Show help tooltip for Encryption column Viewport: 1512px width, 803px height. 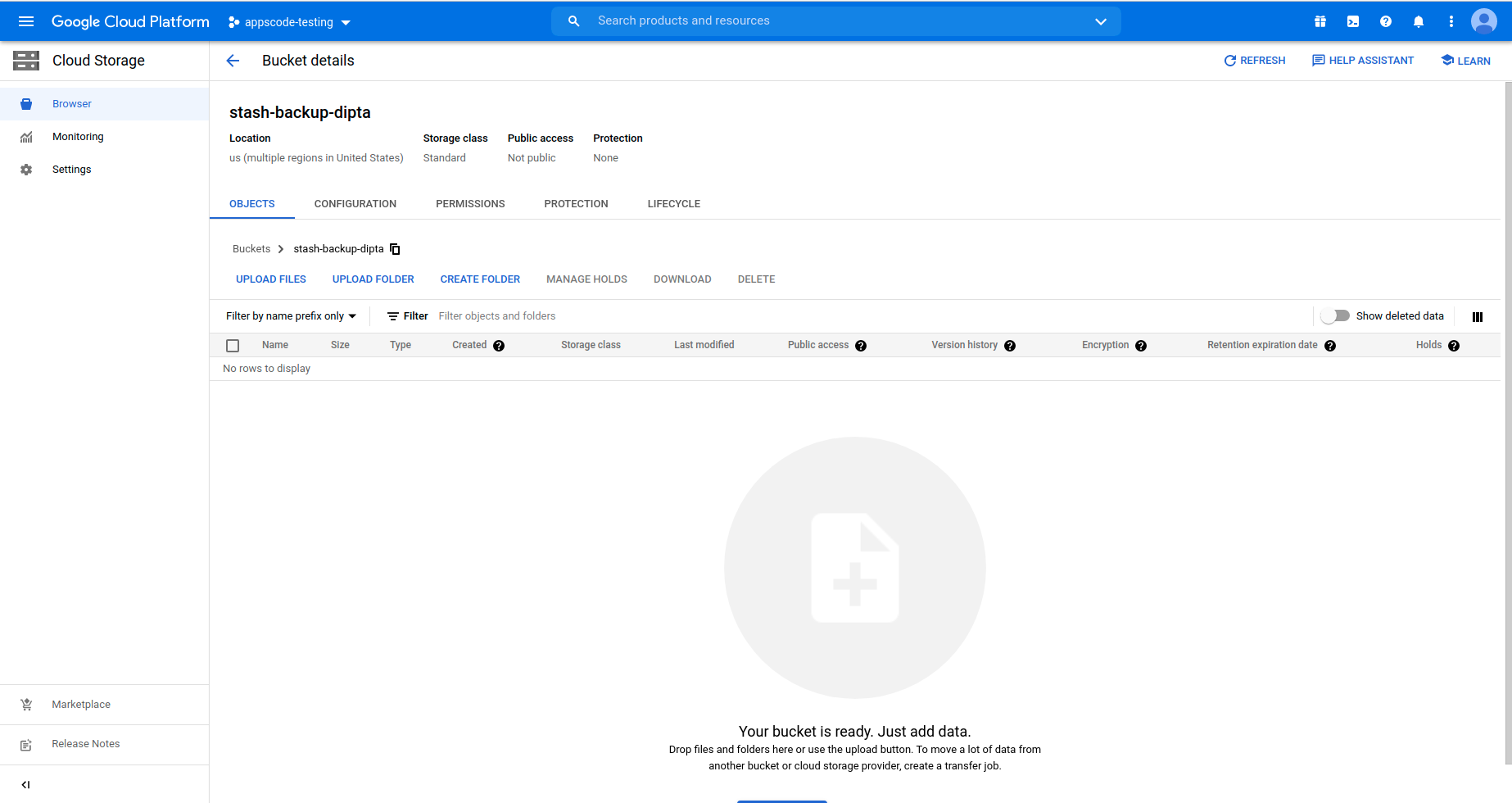[1141, 346]
